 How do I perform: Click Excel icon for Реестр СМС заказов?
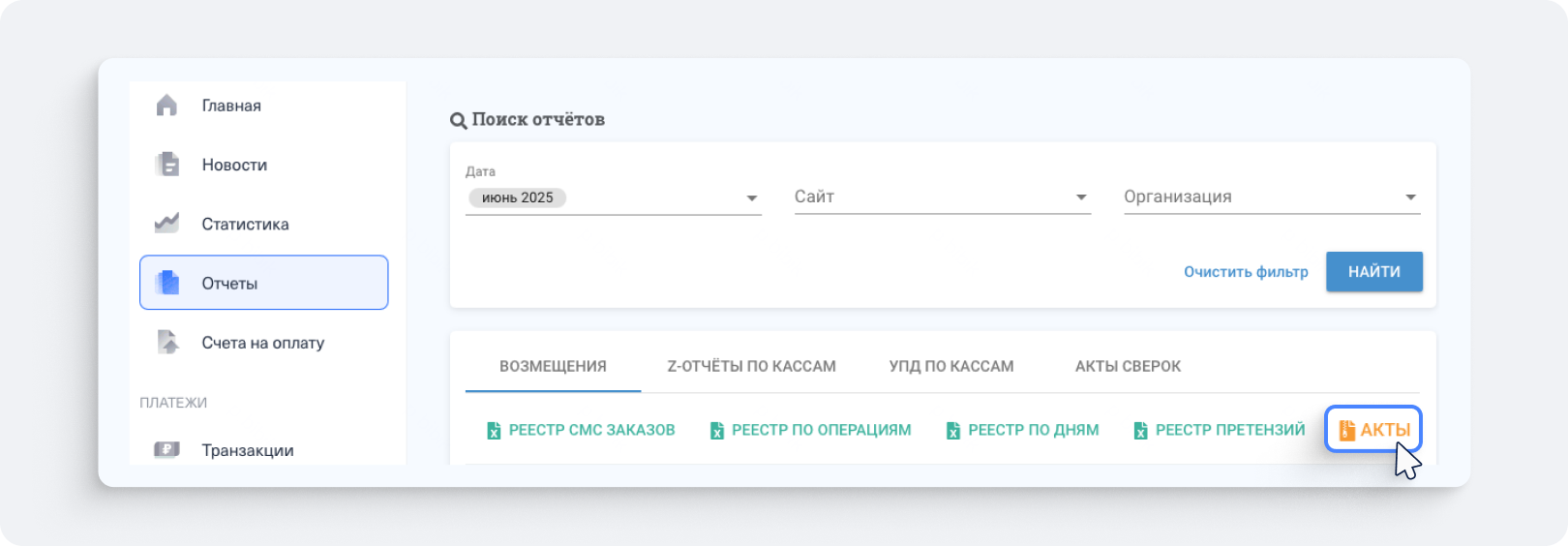pyautogui.click(x=494, y=431)
